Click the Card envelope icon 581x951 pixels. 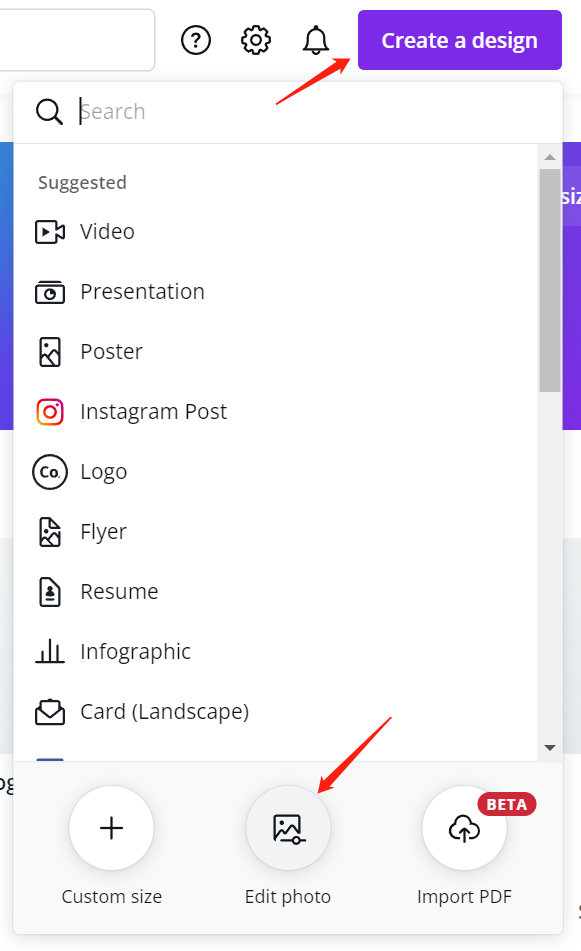click(x=50, y=711)
